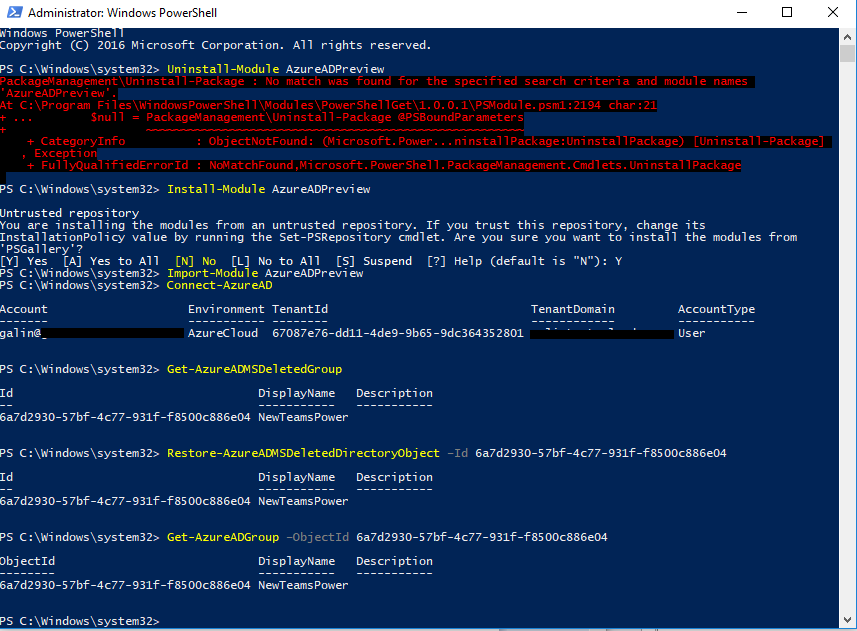Minimize the PowerShell window
This screenshot has width=857, height=631.
tap(742, 12)
